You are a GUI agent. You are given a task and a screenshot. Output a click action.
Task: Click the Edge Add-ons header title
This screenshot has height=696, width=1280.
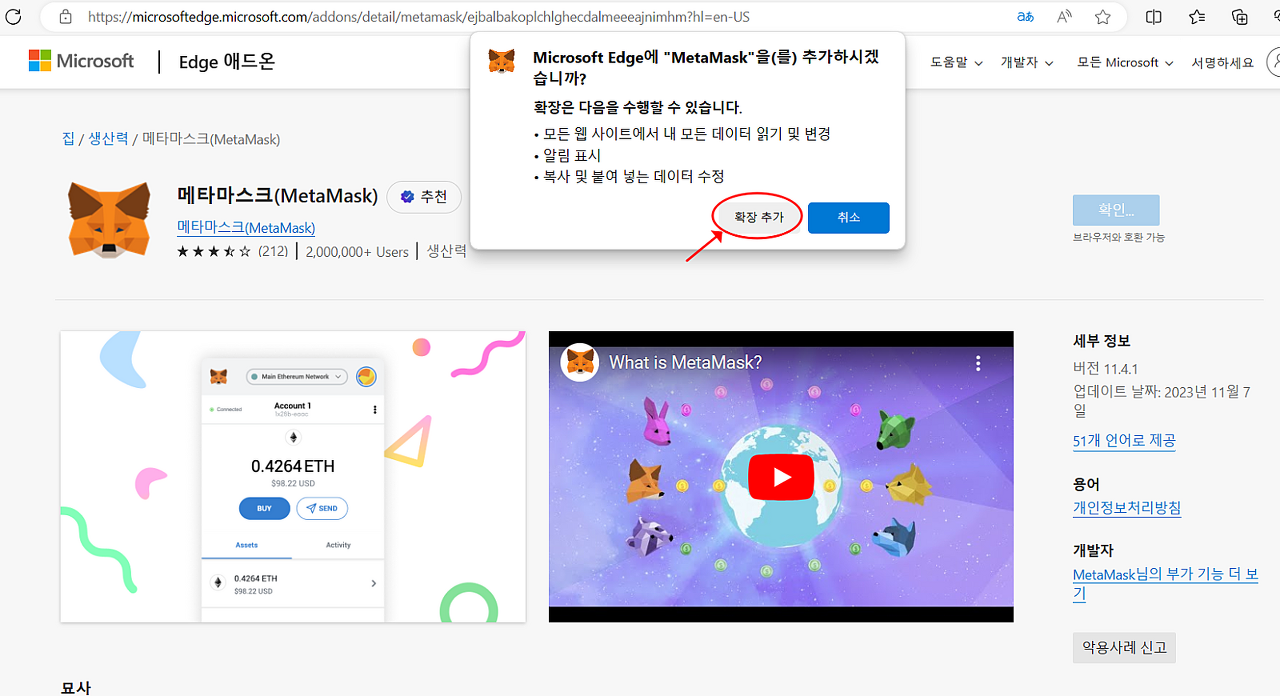(x=227, y=62)
